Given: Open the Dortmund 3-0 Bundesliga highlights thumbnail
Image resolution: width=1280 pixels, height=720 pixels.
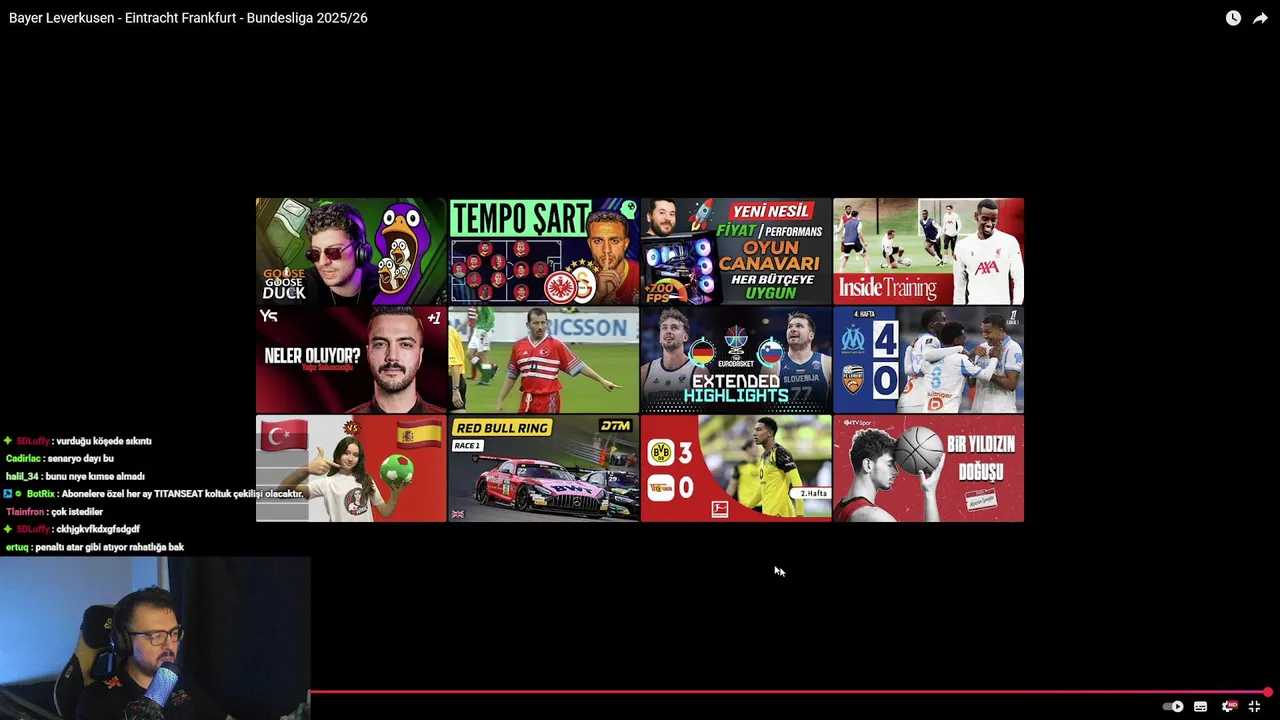Looking at the screenshot, I should (x=736, y=468).
